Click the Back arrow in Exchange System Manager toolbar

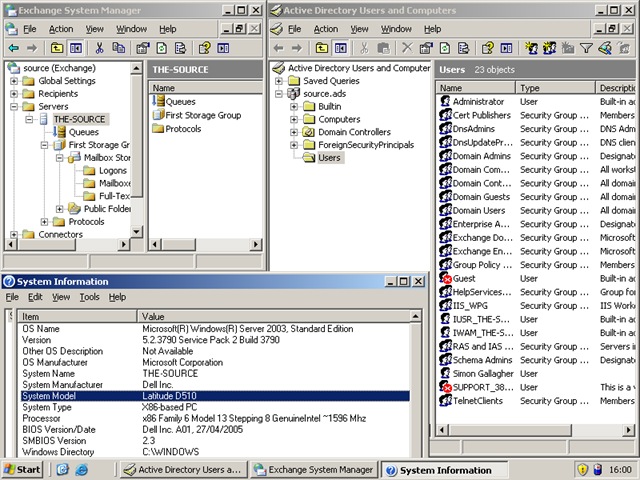click(x=13, y=47)
